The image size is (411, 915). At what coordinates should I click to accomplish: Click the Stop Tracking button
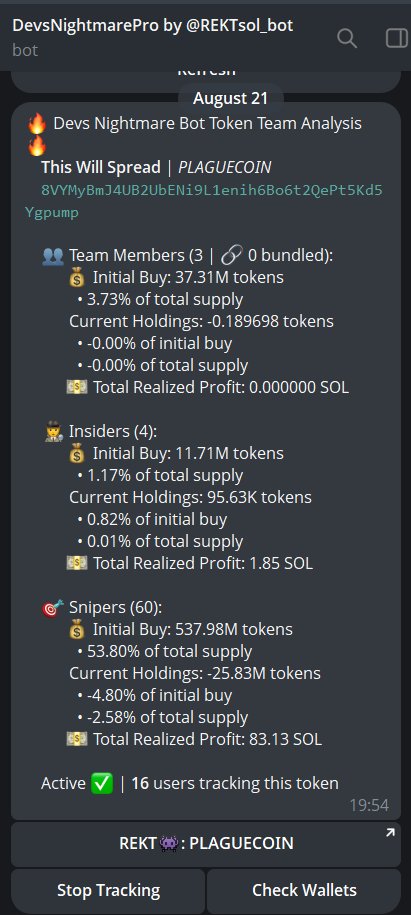108,890
